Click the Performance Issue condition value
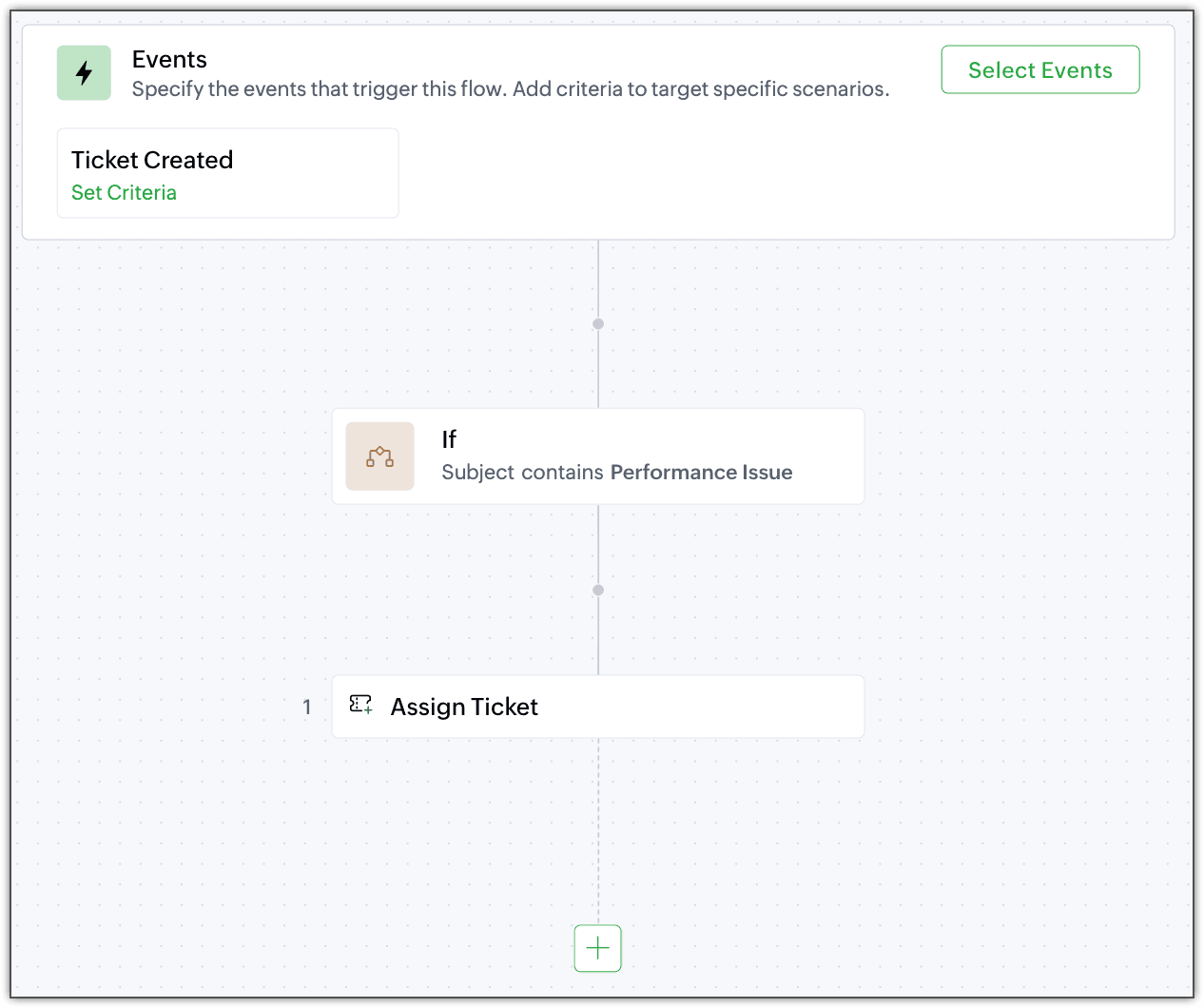Image resolution: width=1204 pixels, height=1008 pixels. [702, 473]
